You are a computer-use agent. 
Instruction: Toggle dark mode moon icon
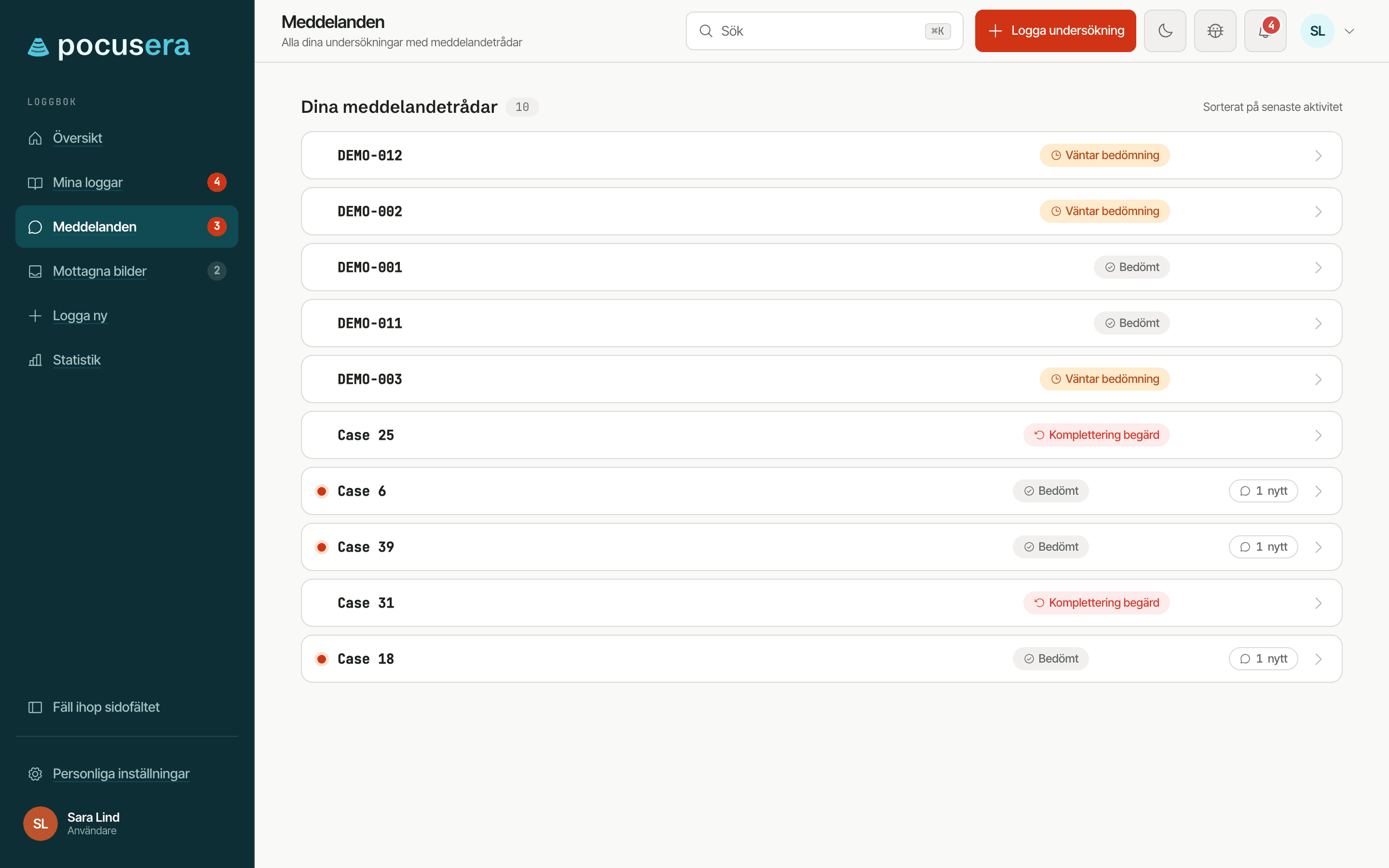click(1165, 31)
